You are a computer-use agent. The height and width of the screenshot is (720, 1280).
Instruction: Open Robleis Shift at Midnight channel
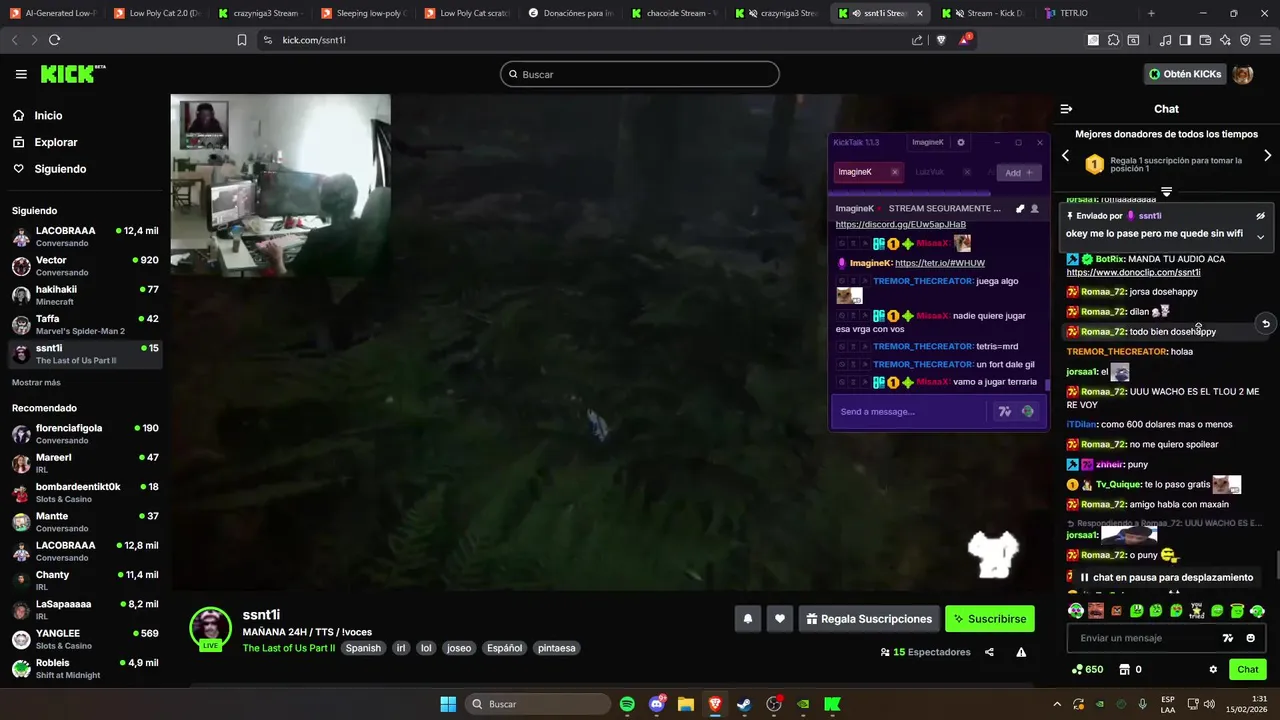click(85, 668)
